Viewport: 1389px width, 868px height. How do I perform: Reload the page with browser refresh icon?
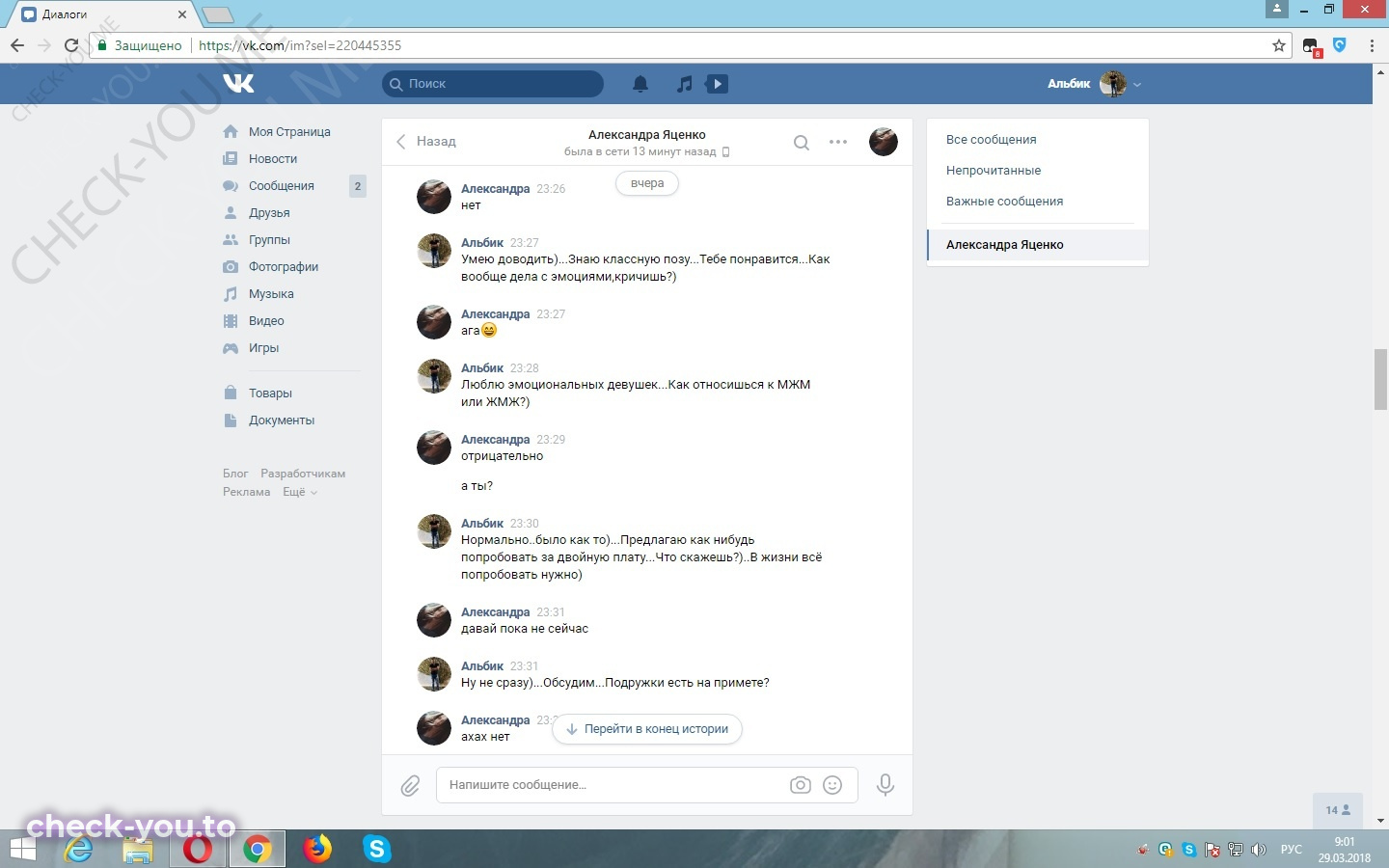coord(71,45)
